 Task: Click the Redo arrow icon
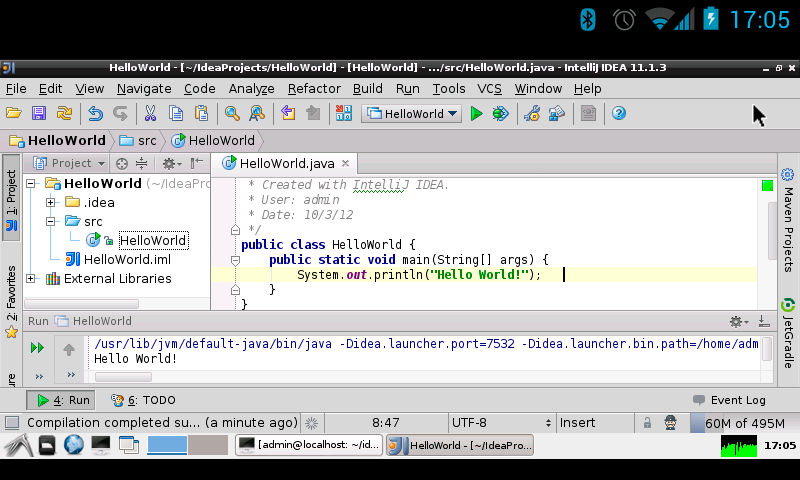point(120,113)
